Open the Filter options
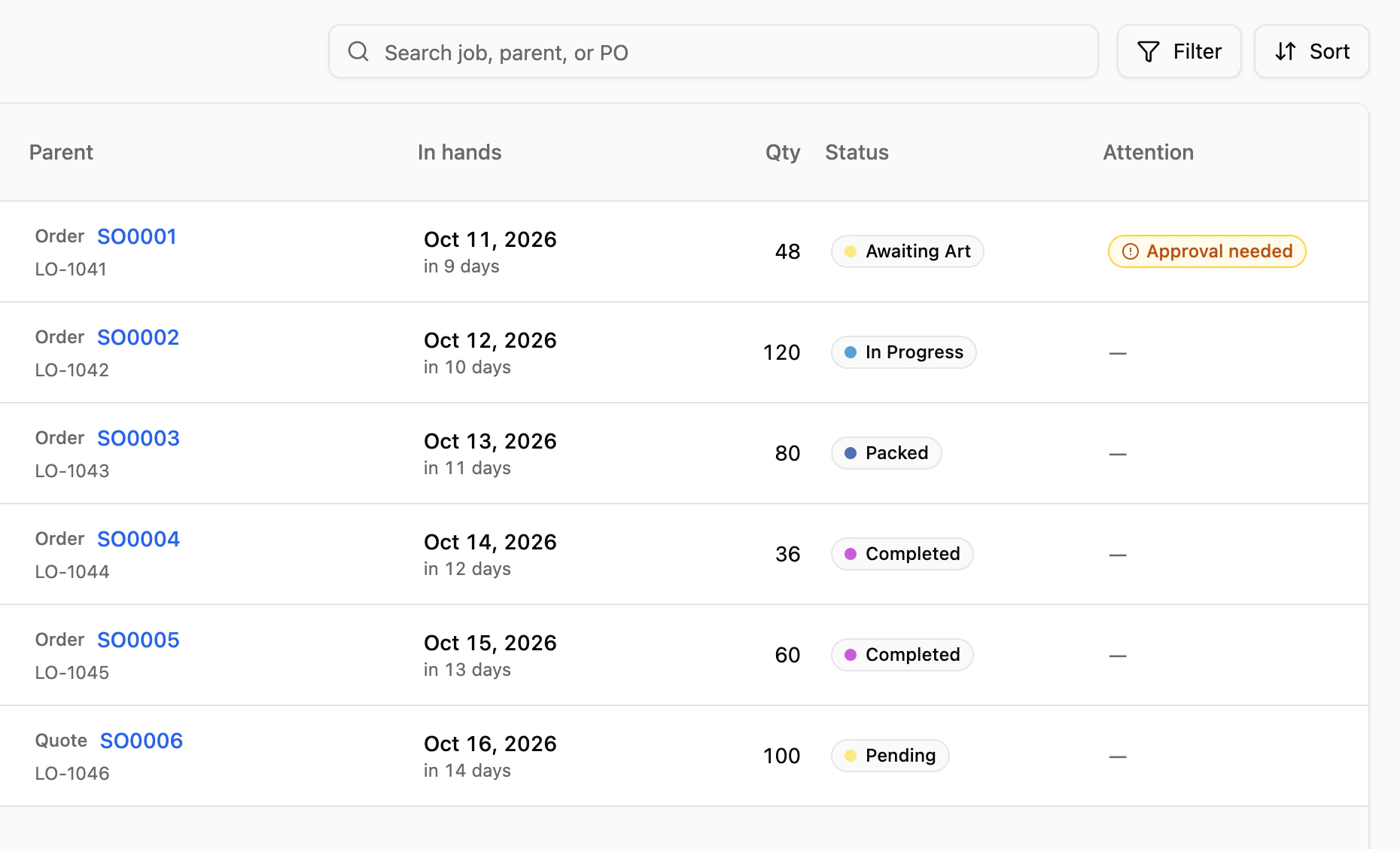The image size is (1400, 849). point(1179,51)
